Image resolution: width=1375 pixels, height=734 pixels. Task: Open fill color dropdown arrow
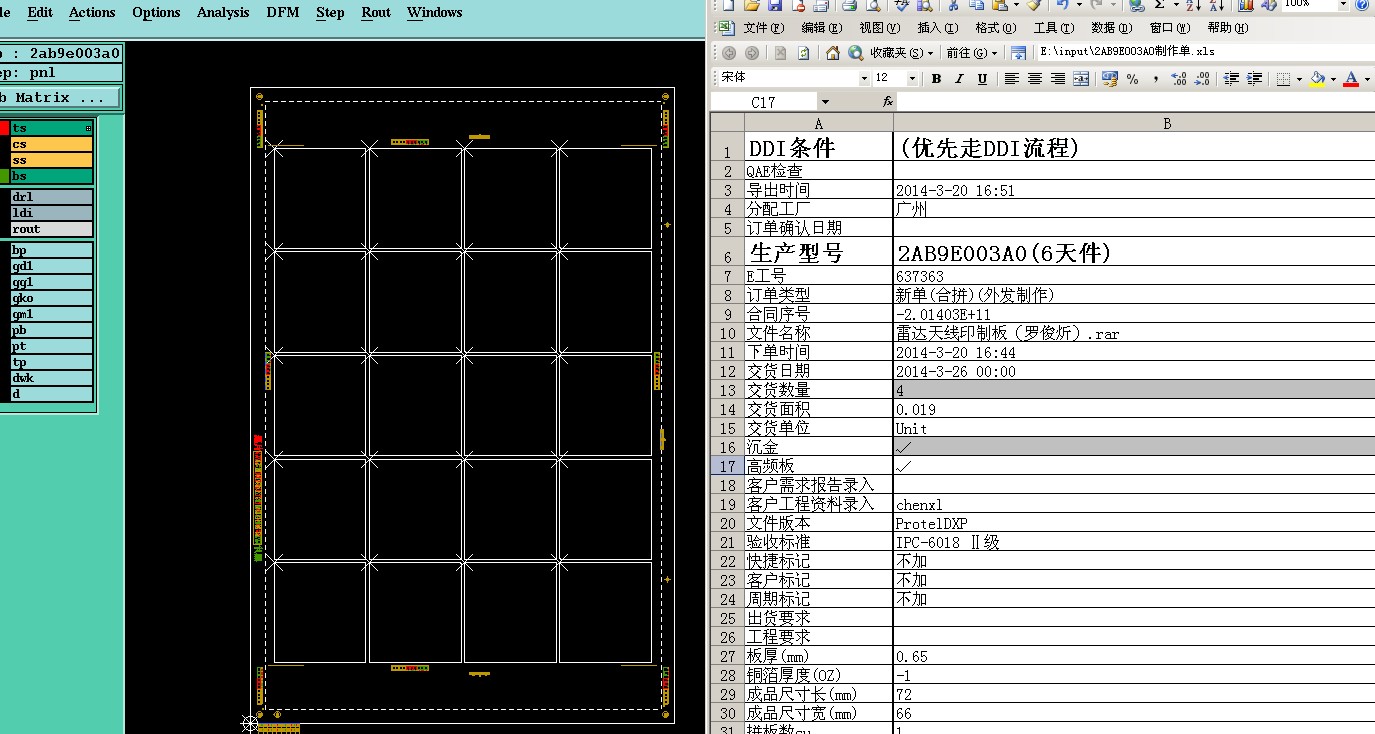point(1333,79)
